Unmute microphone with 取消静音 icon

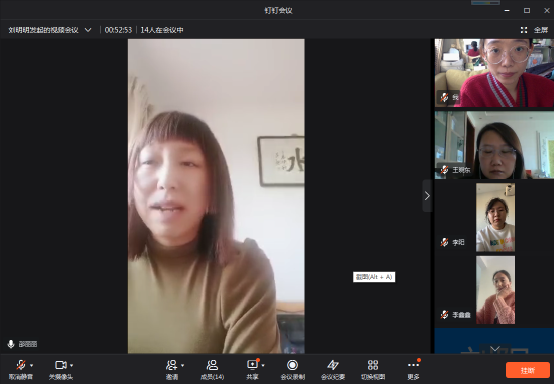point(21,365)
